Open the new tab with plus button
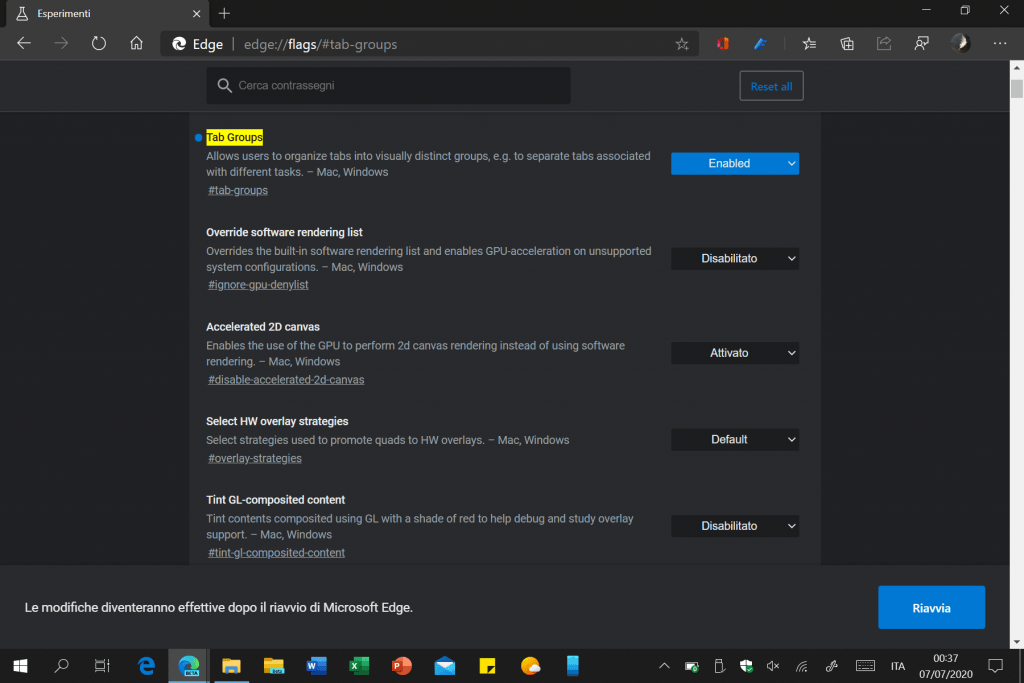The height and width of the screenshot is (683, 1024). tap(224, 13)
